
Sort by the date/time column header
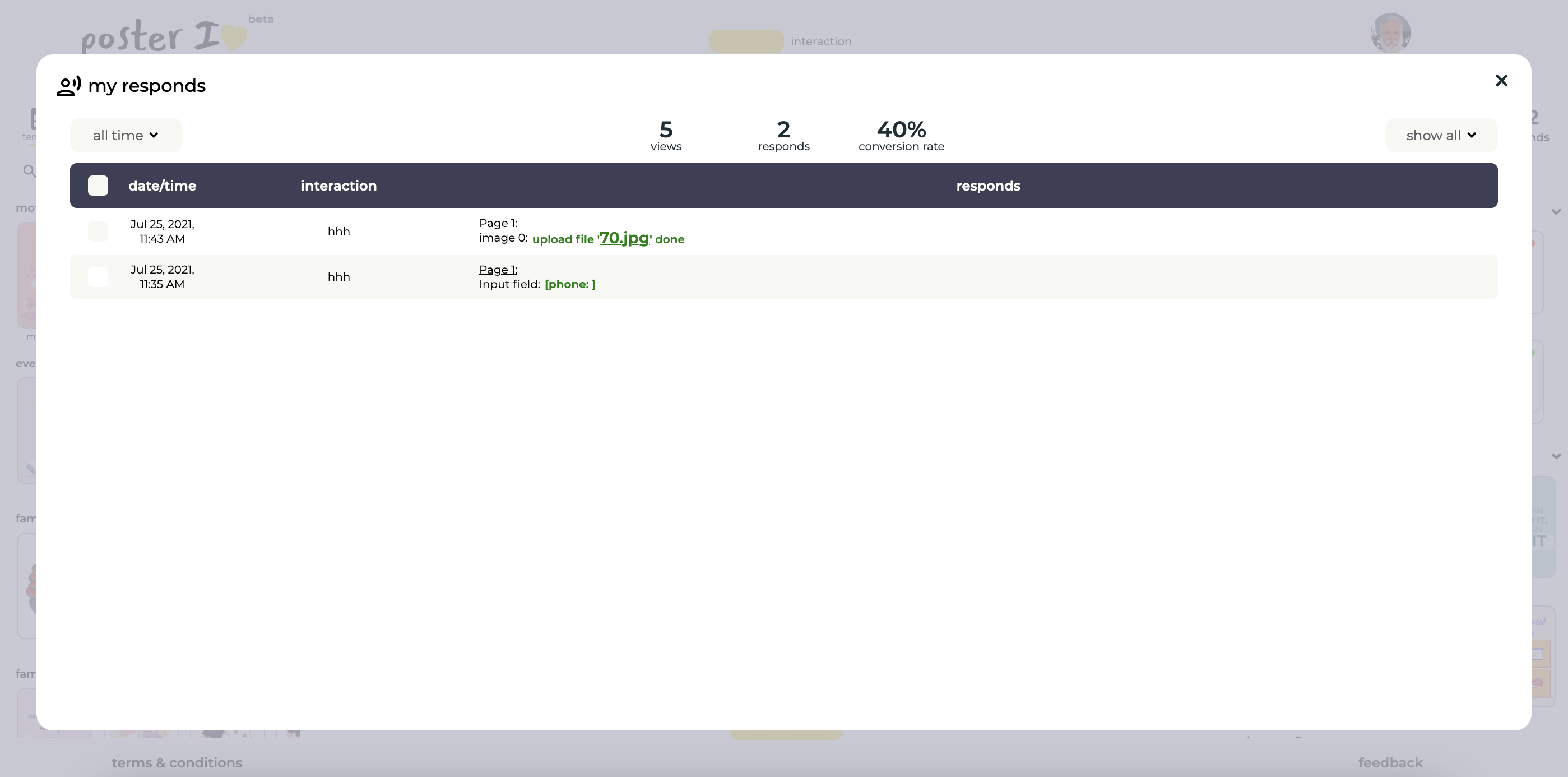tap(162, 186)
